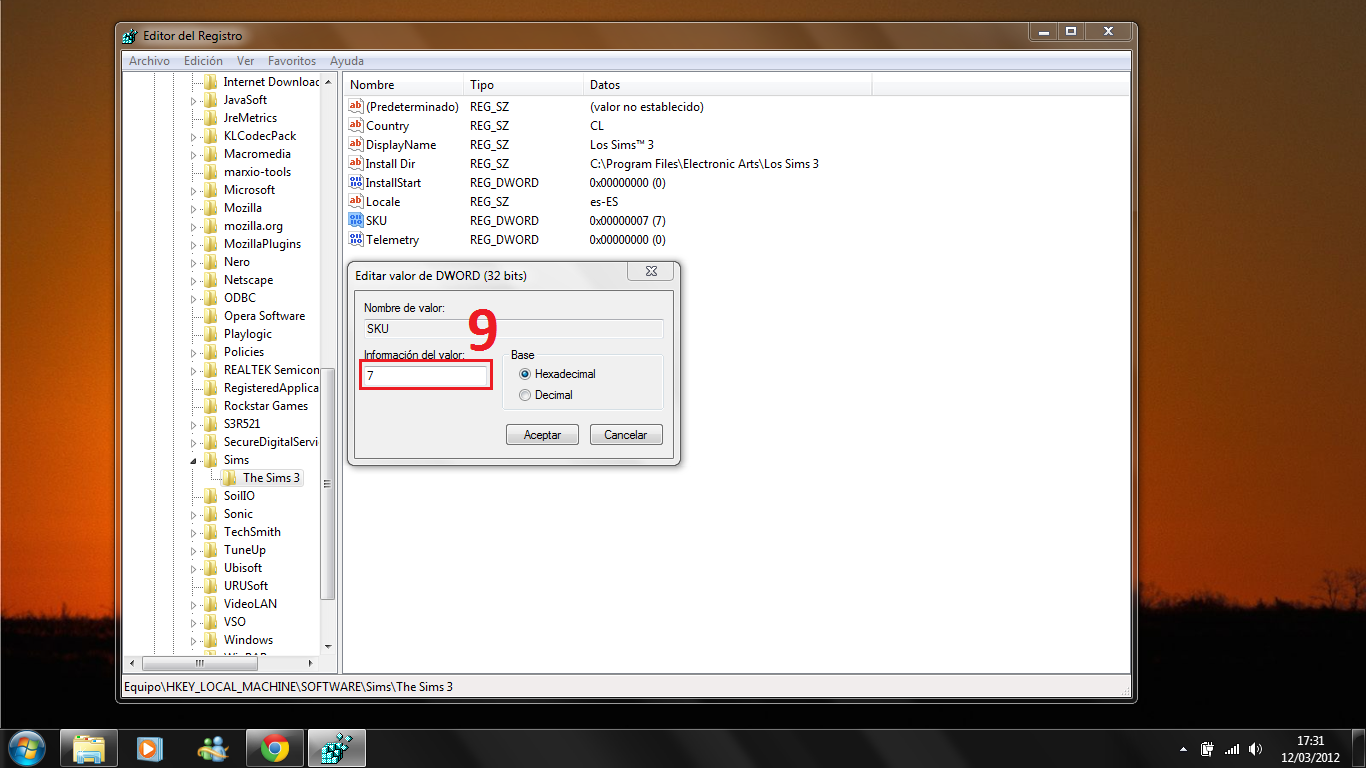This screenshot has height=768, width=1366.
Task: Click the DisplayName value string icon
Action: pyautogui.click(x=355, y=144)
